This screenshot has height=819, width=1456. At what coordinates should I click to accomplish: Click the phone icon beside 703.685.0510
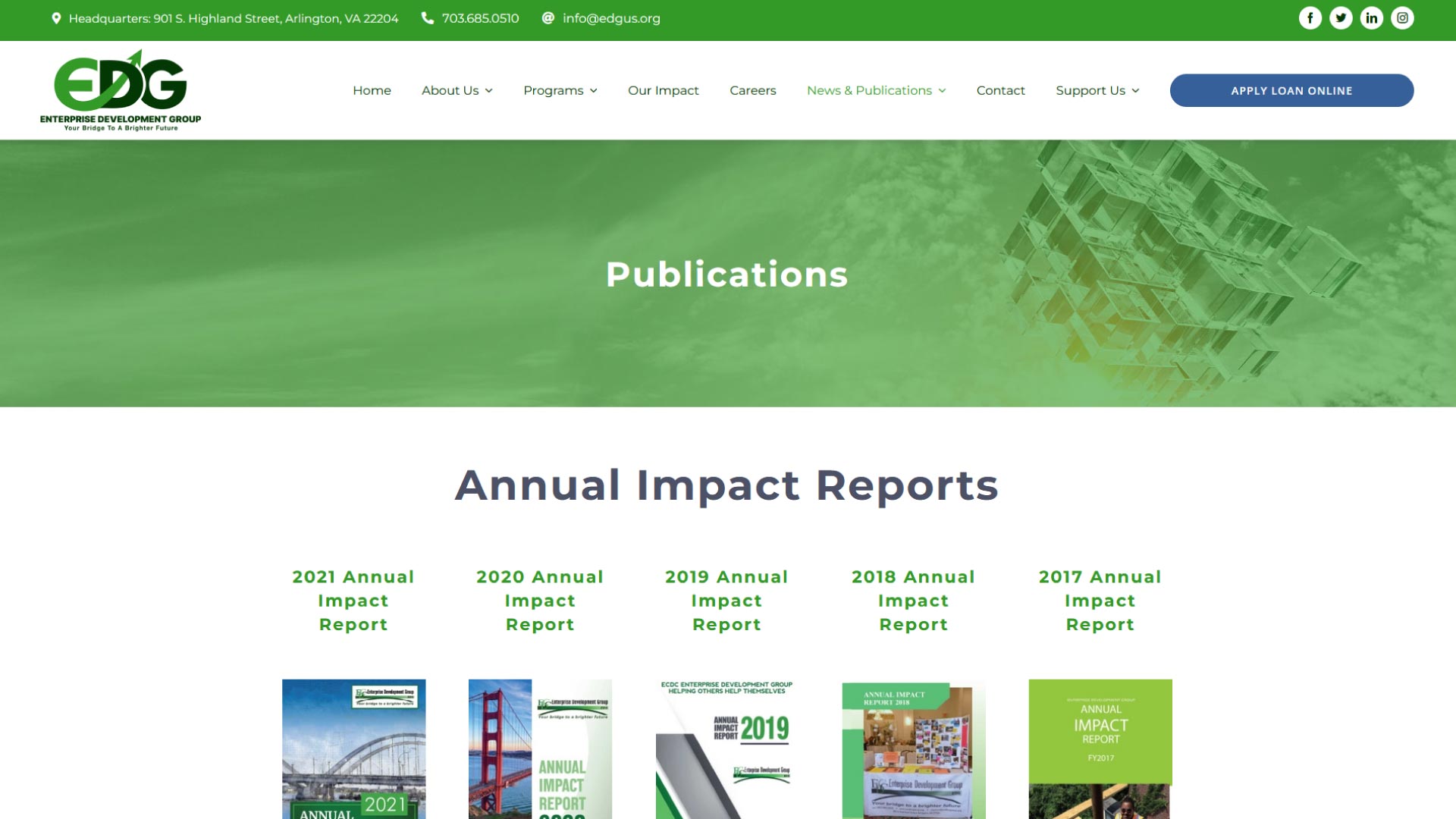click(427, 17)
